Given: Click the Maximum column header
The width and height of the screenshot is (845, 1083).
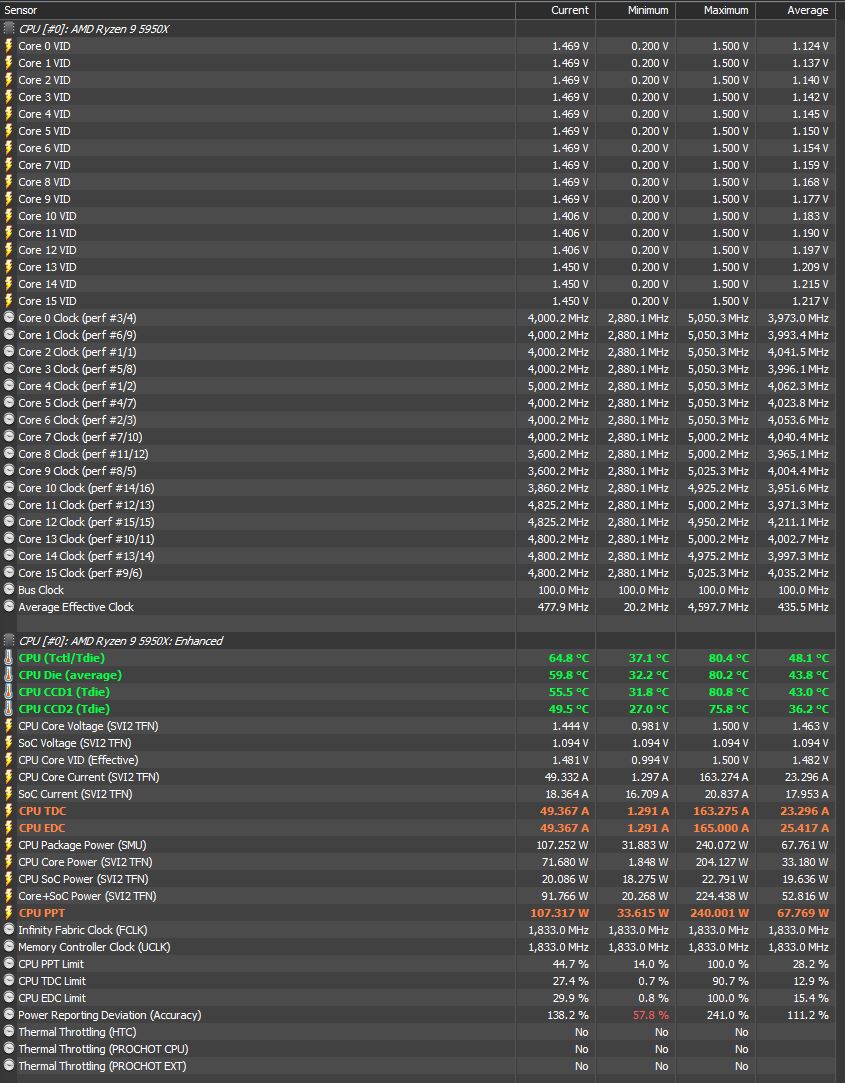Looking at the screenshot, I should tap(715, 10).
